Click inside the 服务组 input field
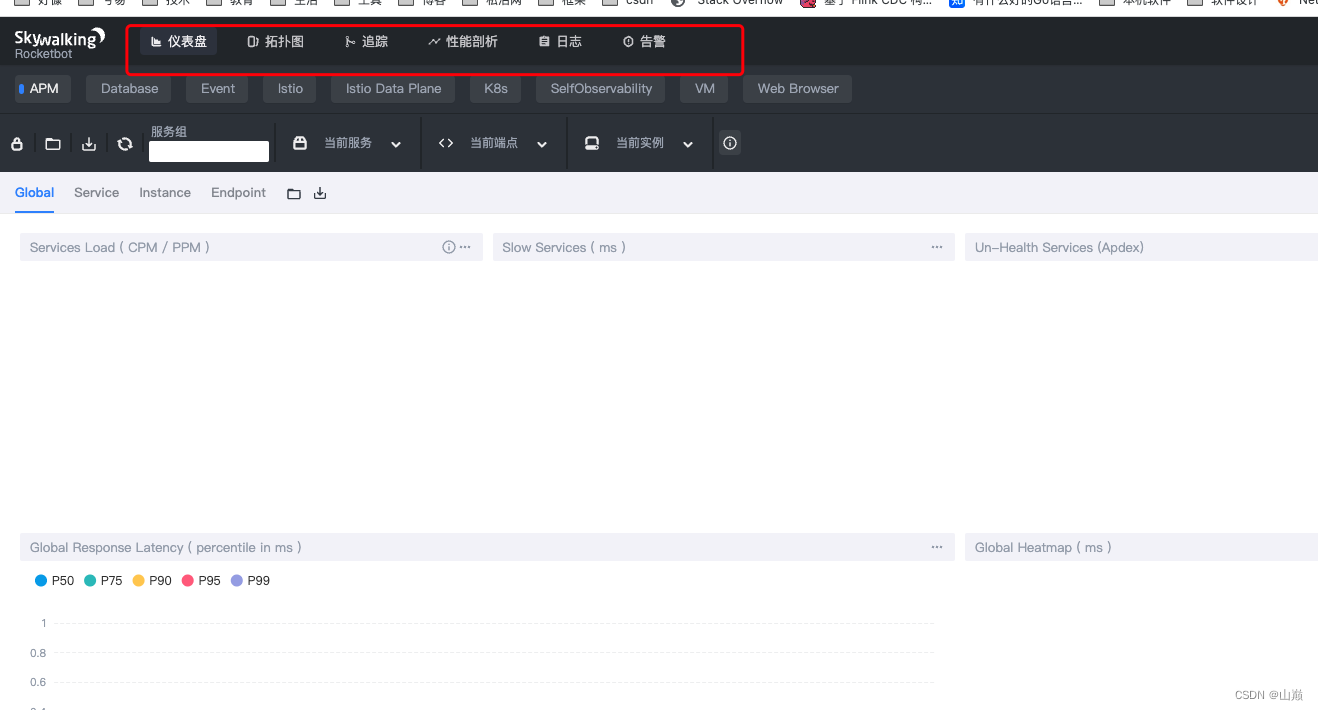The width and height of the screenshot is (1318, 710). [208, 151]
